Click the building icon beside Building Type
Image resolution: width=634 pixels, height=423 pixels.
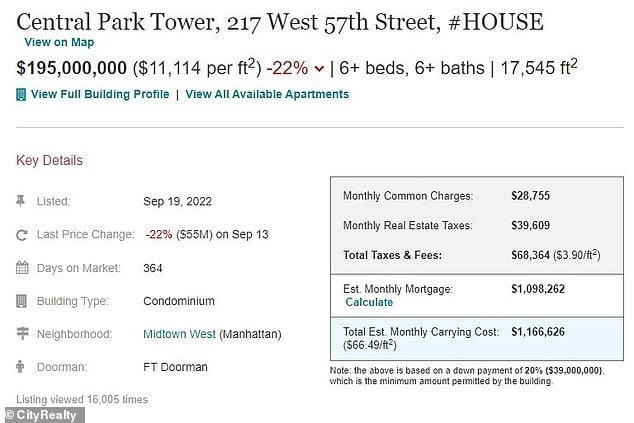pyautogui.click(x=21, y=301)
